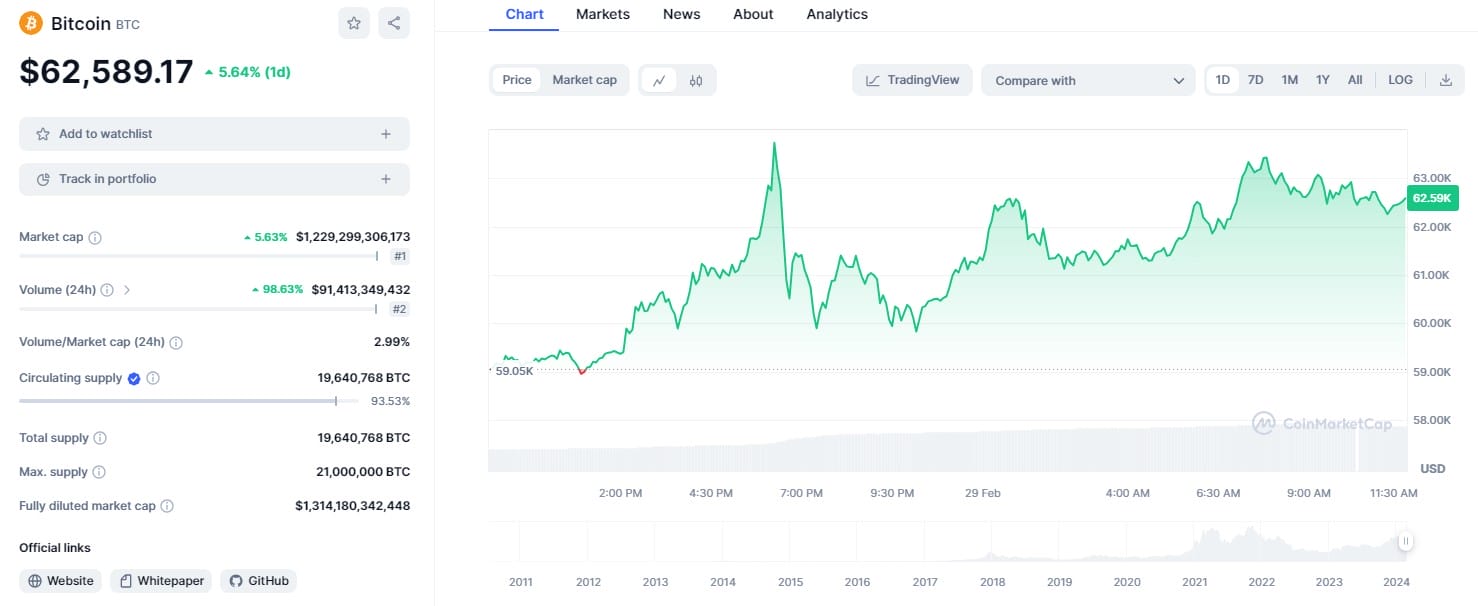Open the Bitcoin Whitepaper link
The width and height of the screenshot is (1478, 606).
pyautogui.click(x=161, y=581)
